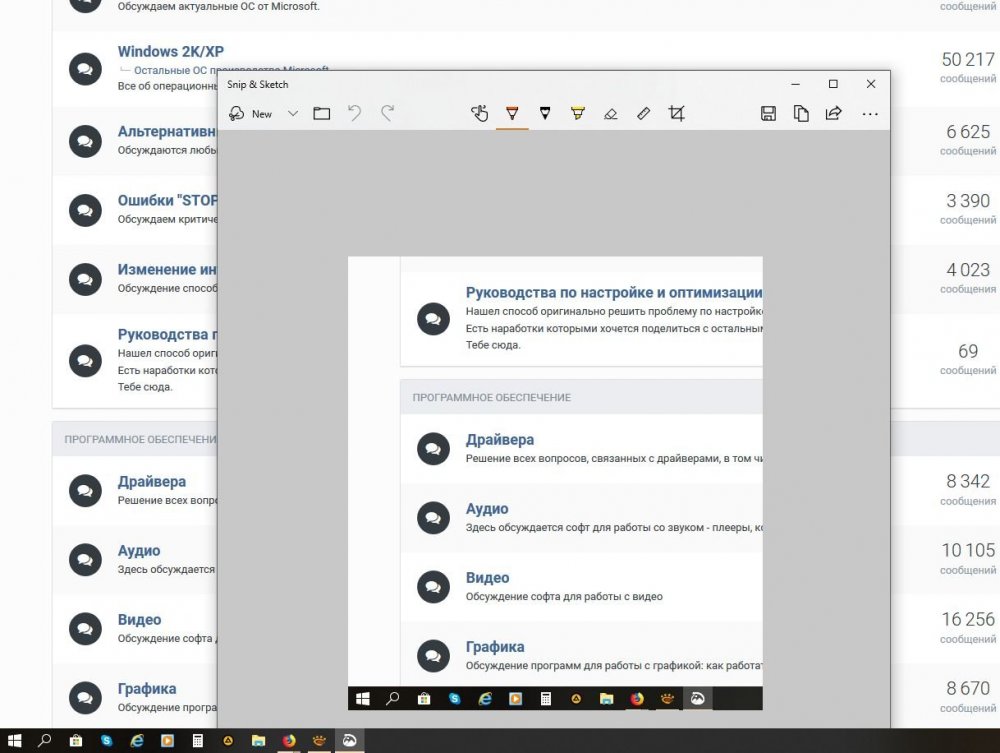Open the See more ellipsis menu
This screenshot has height=753, width=1000.
tap(870, 114)
